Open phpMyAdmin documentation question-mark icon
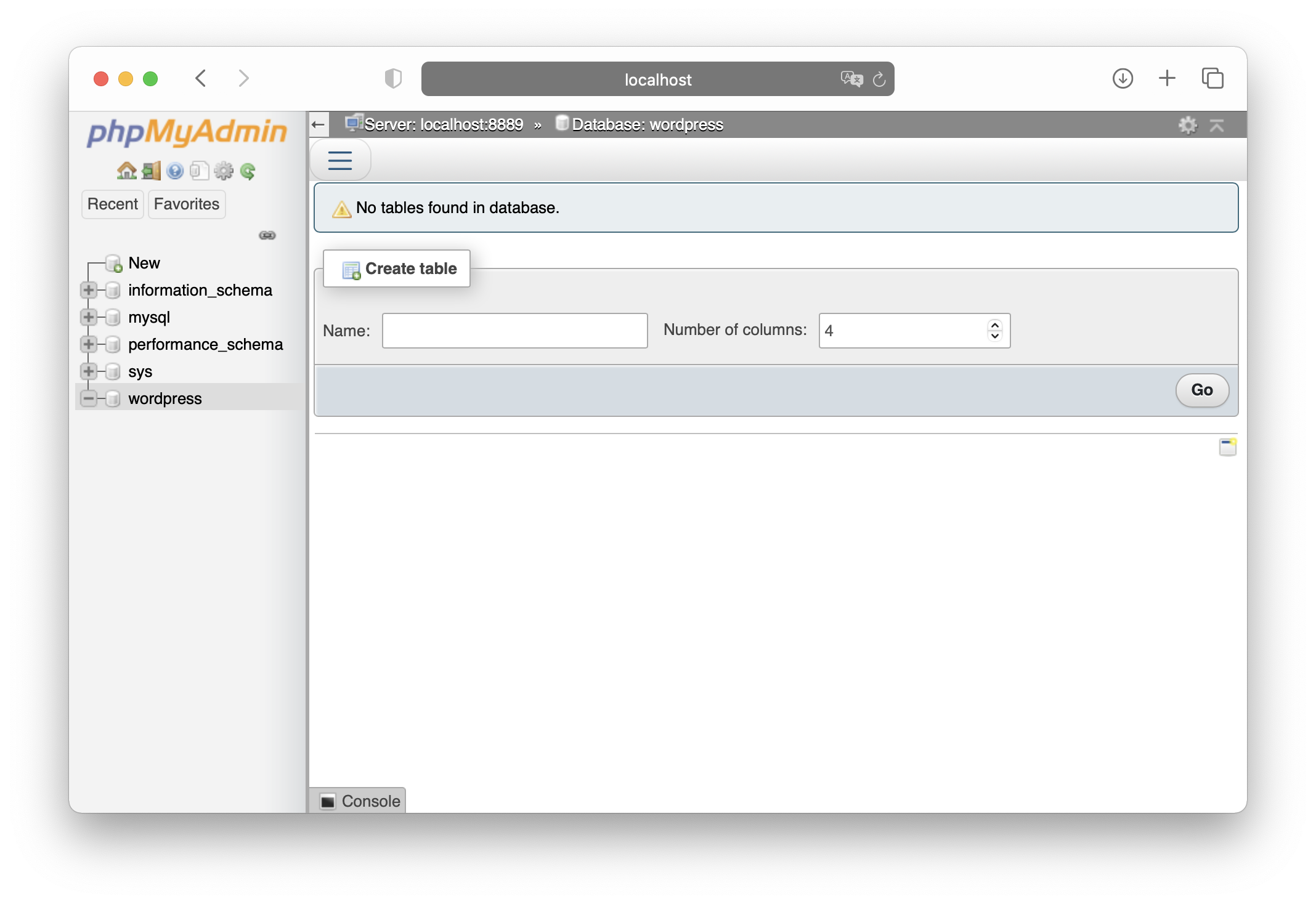The image size is (1316, 904). pyautogui.click(x=176, y=171)
